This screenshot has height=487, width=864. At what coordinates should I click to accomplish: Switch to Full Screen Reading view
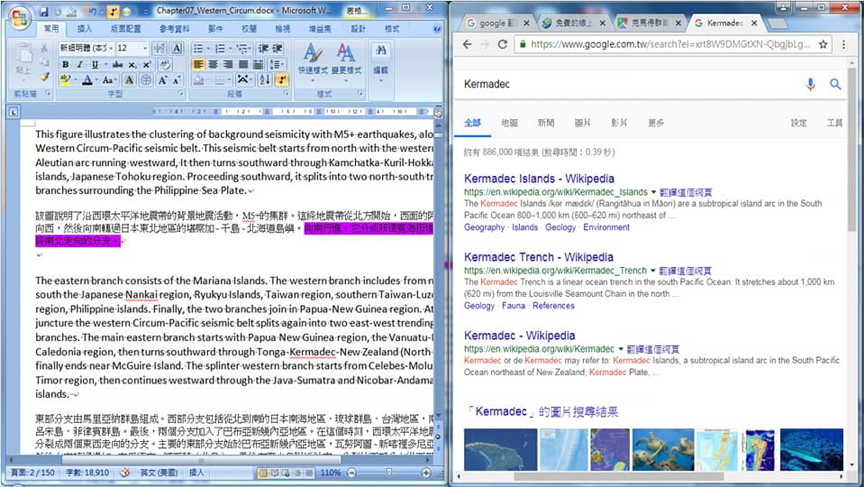[274, 473]
